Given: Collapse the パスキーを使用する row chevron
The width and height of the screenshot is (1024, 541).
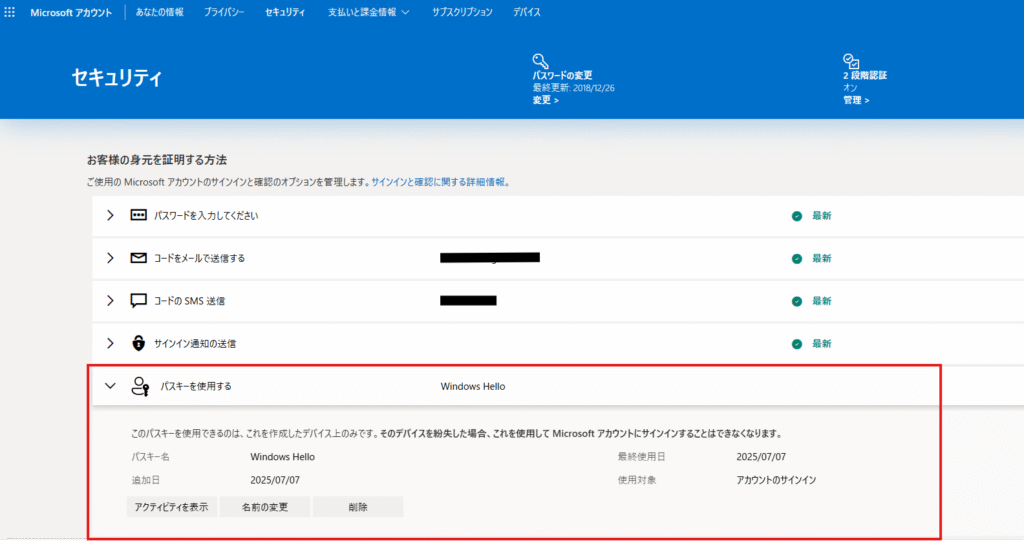Looking at the screenshot, I should click(x=110, y=386).
